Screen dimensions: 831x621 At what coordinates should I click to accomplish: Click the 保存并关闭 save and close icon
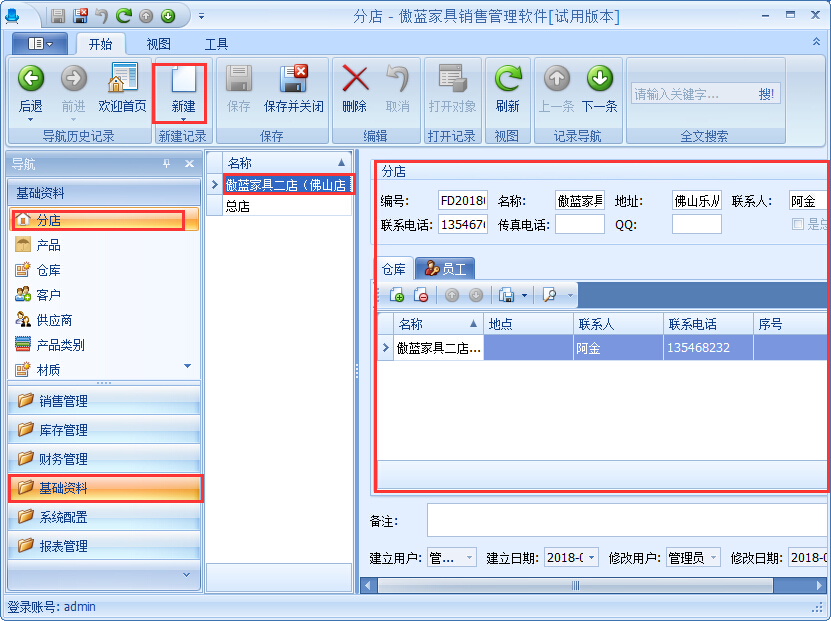point(293,79)
